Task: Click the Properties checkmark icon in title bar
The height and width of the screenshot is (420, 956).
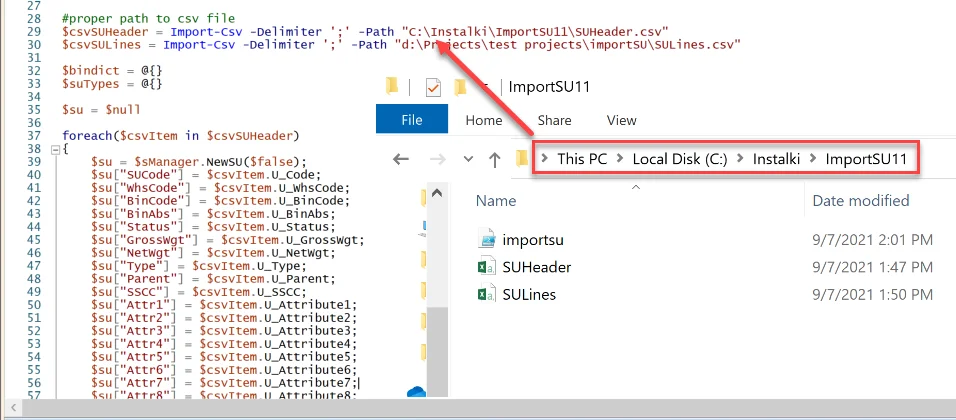Action: point(434,87)
